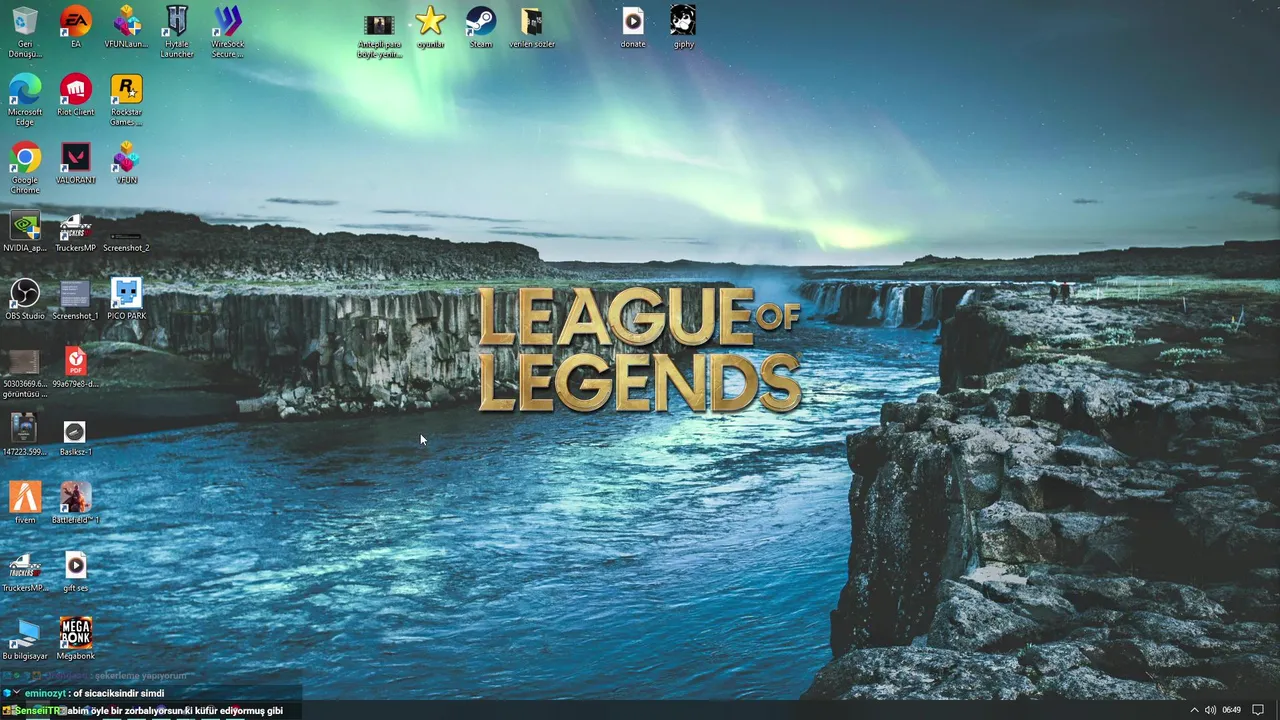The width and height of the screenshot is (1280, 720).
Task: Launch the PICO PARK shortcut
Action: coord(126,299)
